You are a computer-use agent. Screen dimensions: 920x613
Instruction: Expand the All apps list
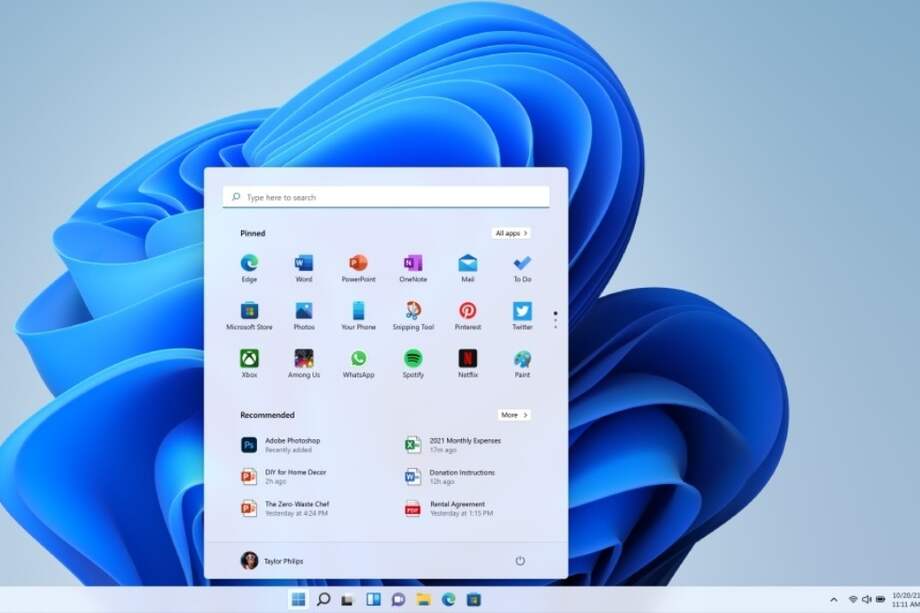click(x=510, y=233)
